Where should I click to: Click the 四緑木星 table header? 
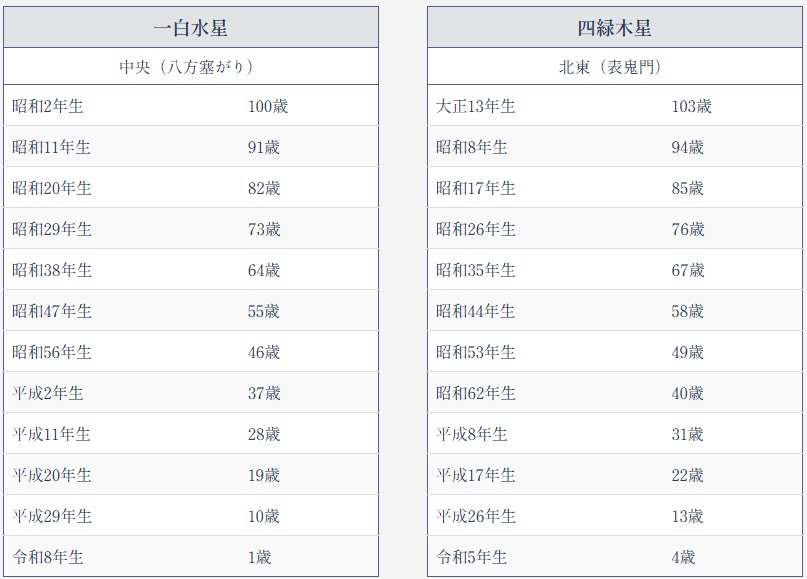tap(615, 28)
